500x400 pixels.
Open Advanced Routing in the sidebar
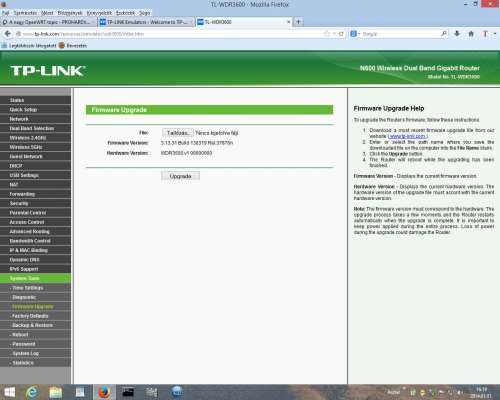(35, 231)
